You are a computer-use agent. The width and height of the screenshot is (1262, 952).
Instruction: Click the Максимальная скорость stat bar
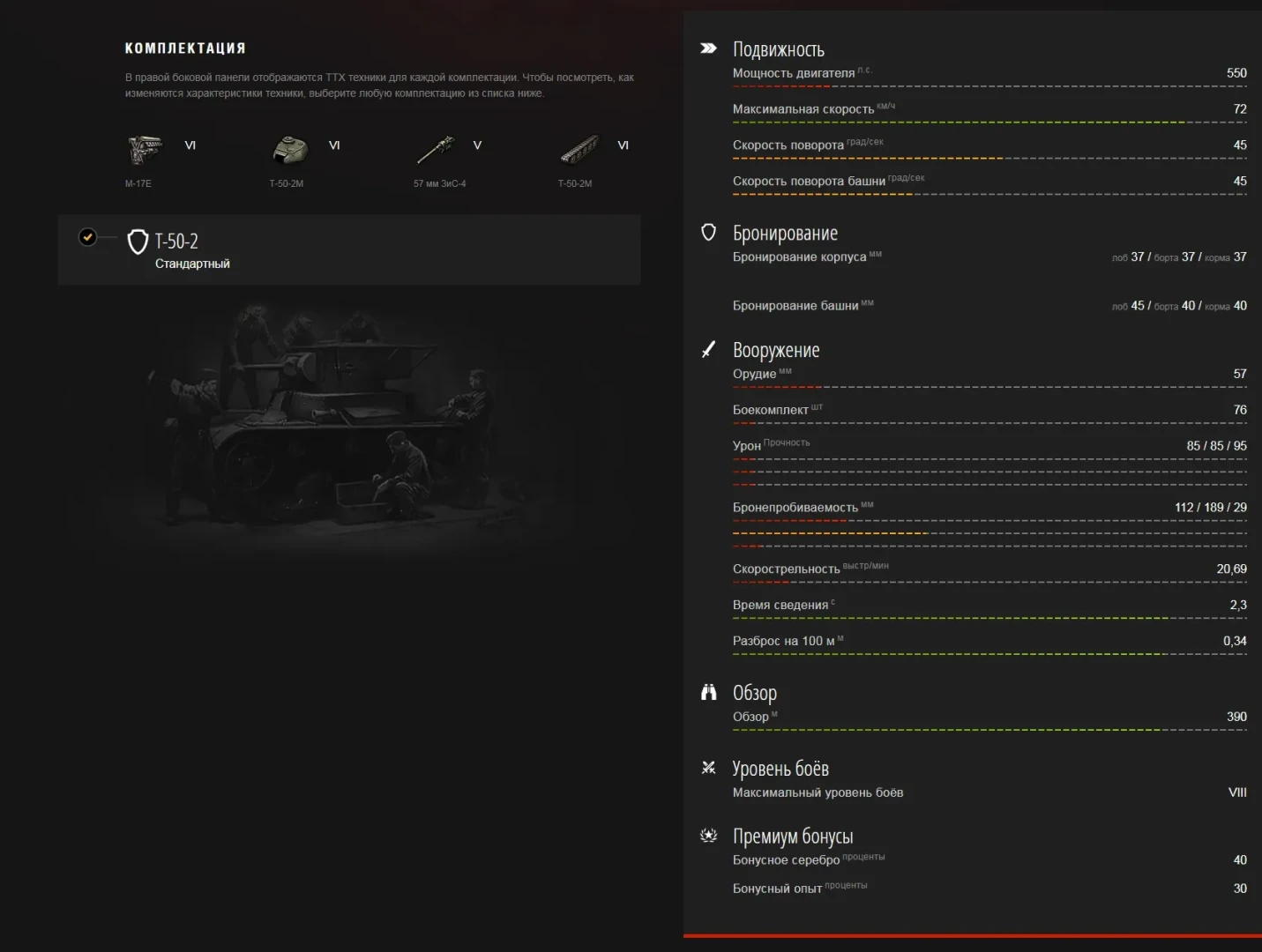pos(989,123)
